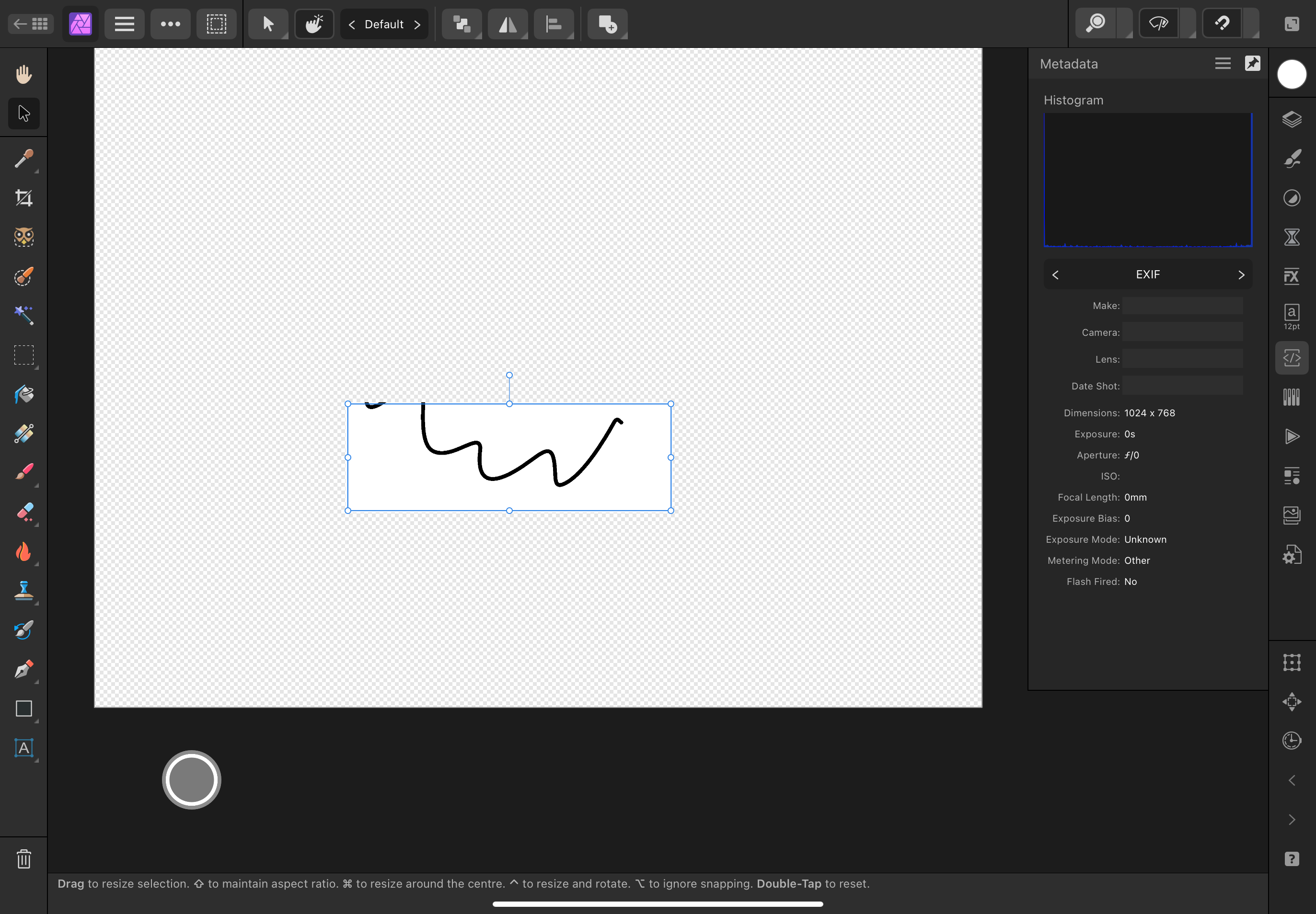Click the Default preset label
The width and height of the screenshot is (1316, 914).
[384, 24]
